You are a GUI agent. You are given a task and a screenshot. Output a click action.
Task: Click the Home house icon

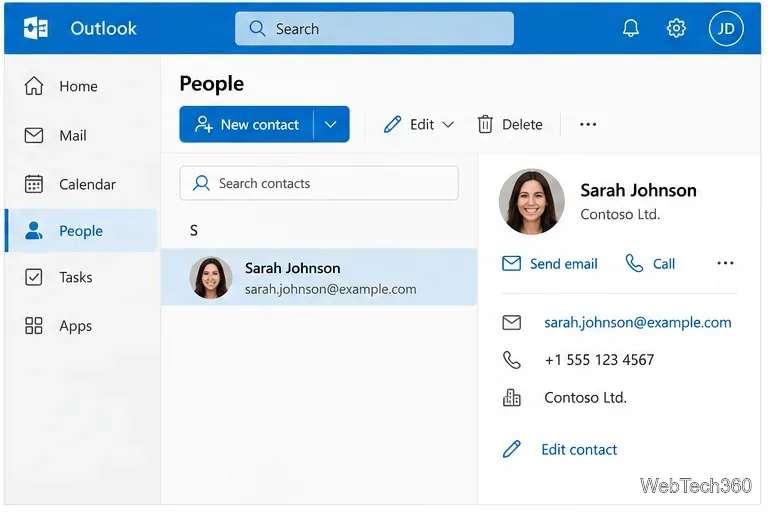point(34,86)
